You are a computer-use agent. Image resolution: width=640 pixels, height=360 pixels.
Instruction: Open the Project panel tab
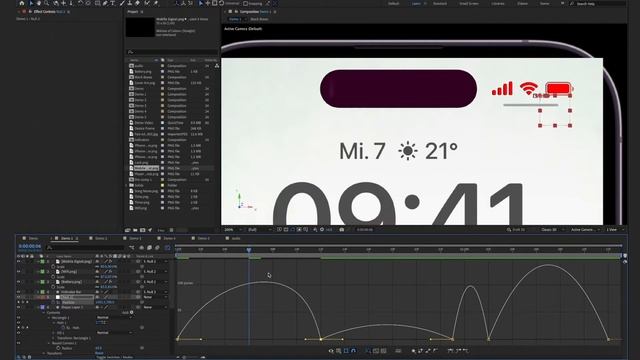(133, 12)
